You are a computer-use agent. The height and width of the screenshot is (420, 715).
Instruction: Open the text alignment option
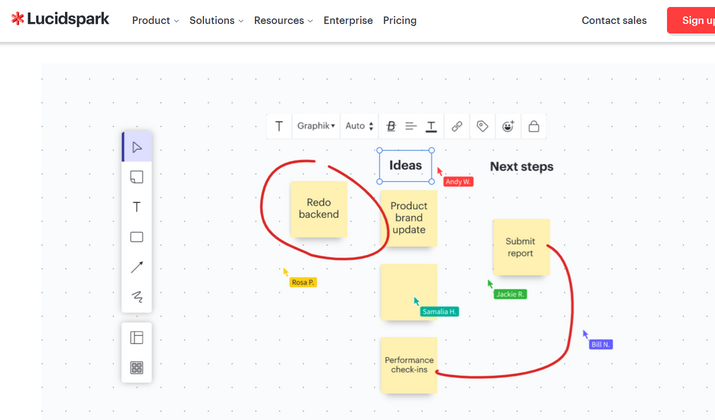pyautogui.click(x=411, y=126)
